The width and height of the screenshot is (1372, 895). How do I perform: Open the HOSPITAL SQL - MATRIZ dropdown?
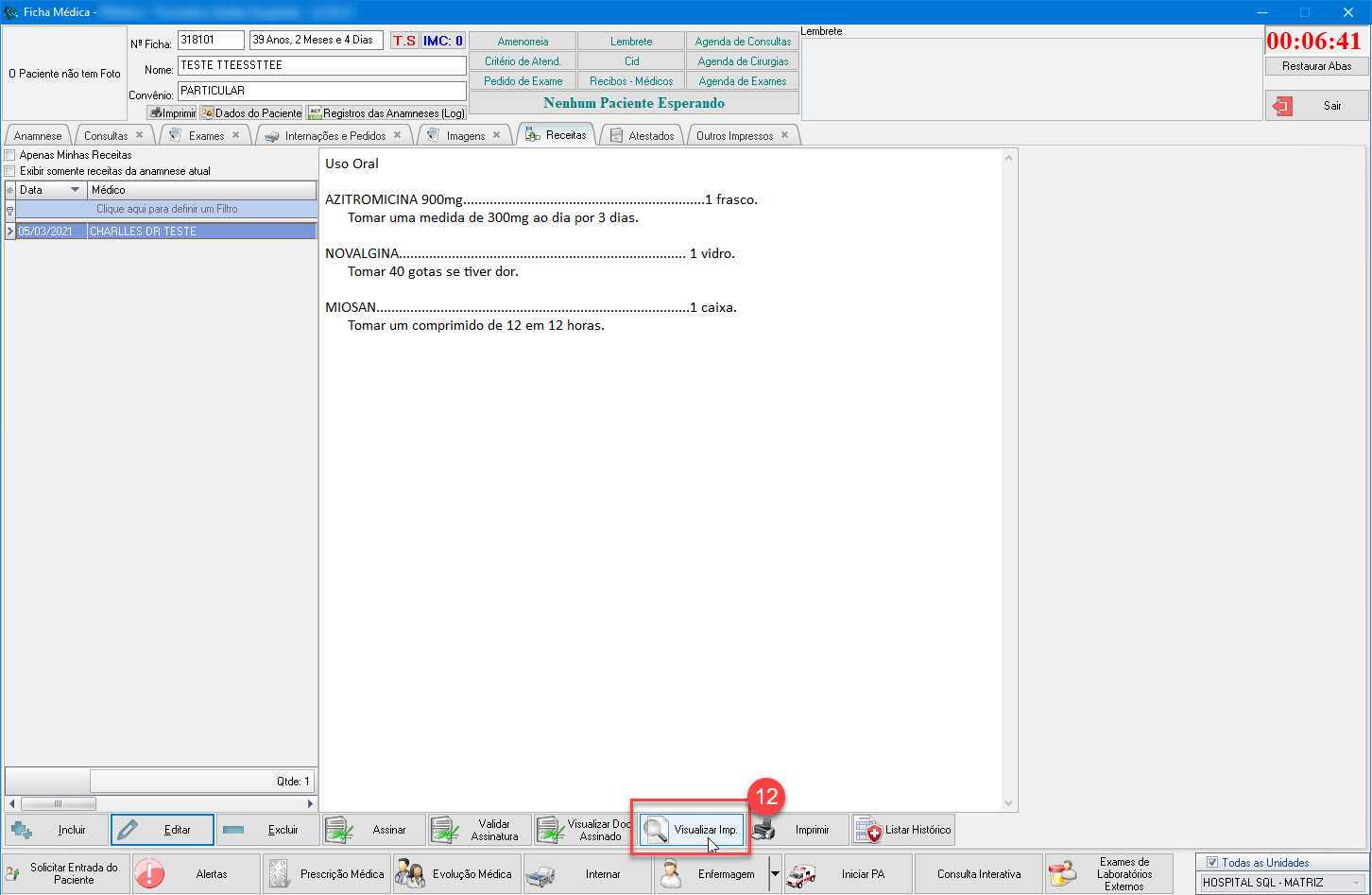click(x=1357, y=883)
